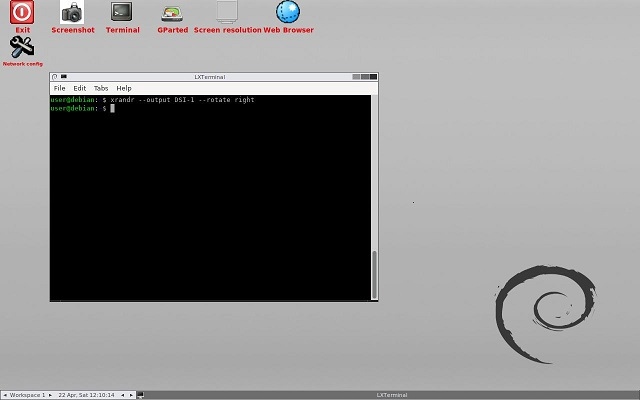Open the File menu in LXTerminal
This screenshot has height=400, width=640.
(x=60, y=88)
